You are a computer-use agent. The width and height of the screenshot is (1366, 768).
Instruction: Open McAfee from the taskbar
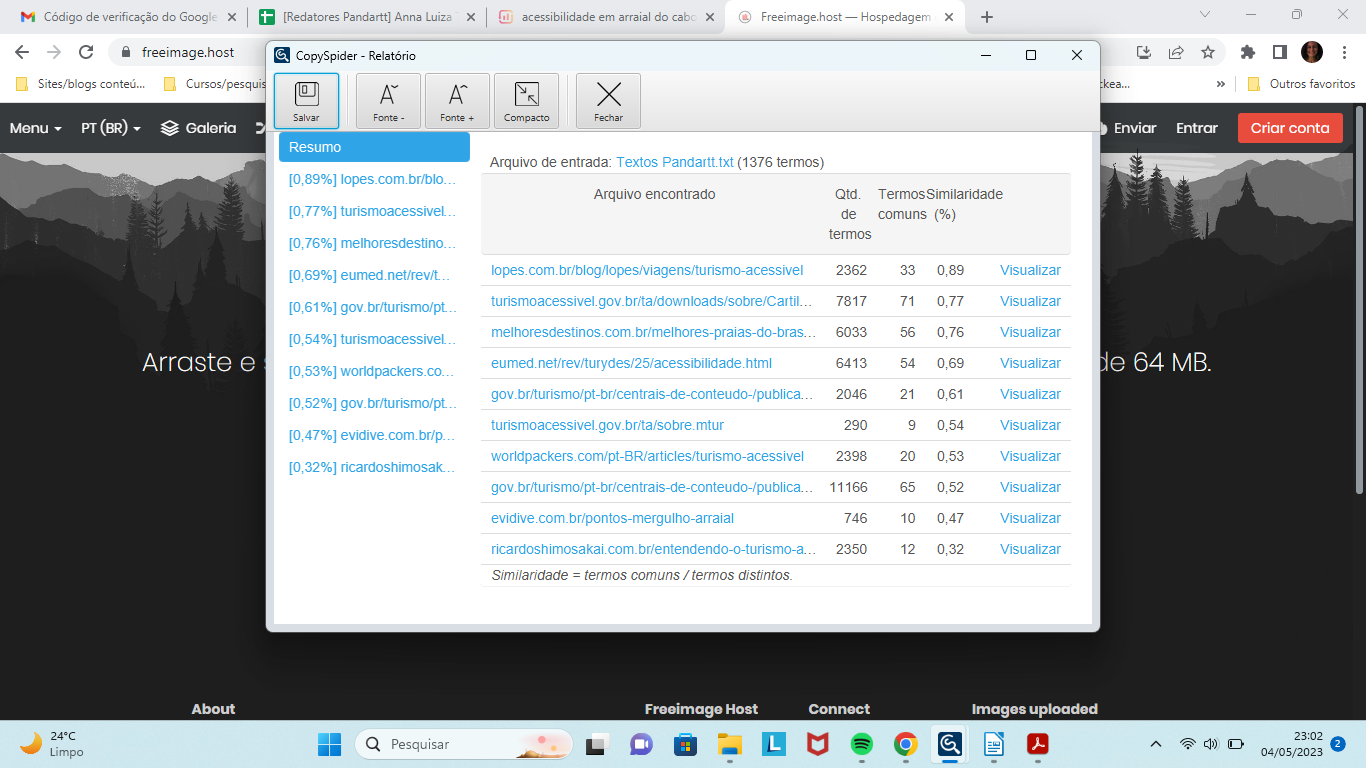817,744
